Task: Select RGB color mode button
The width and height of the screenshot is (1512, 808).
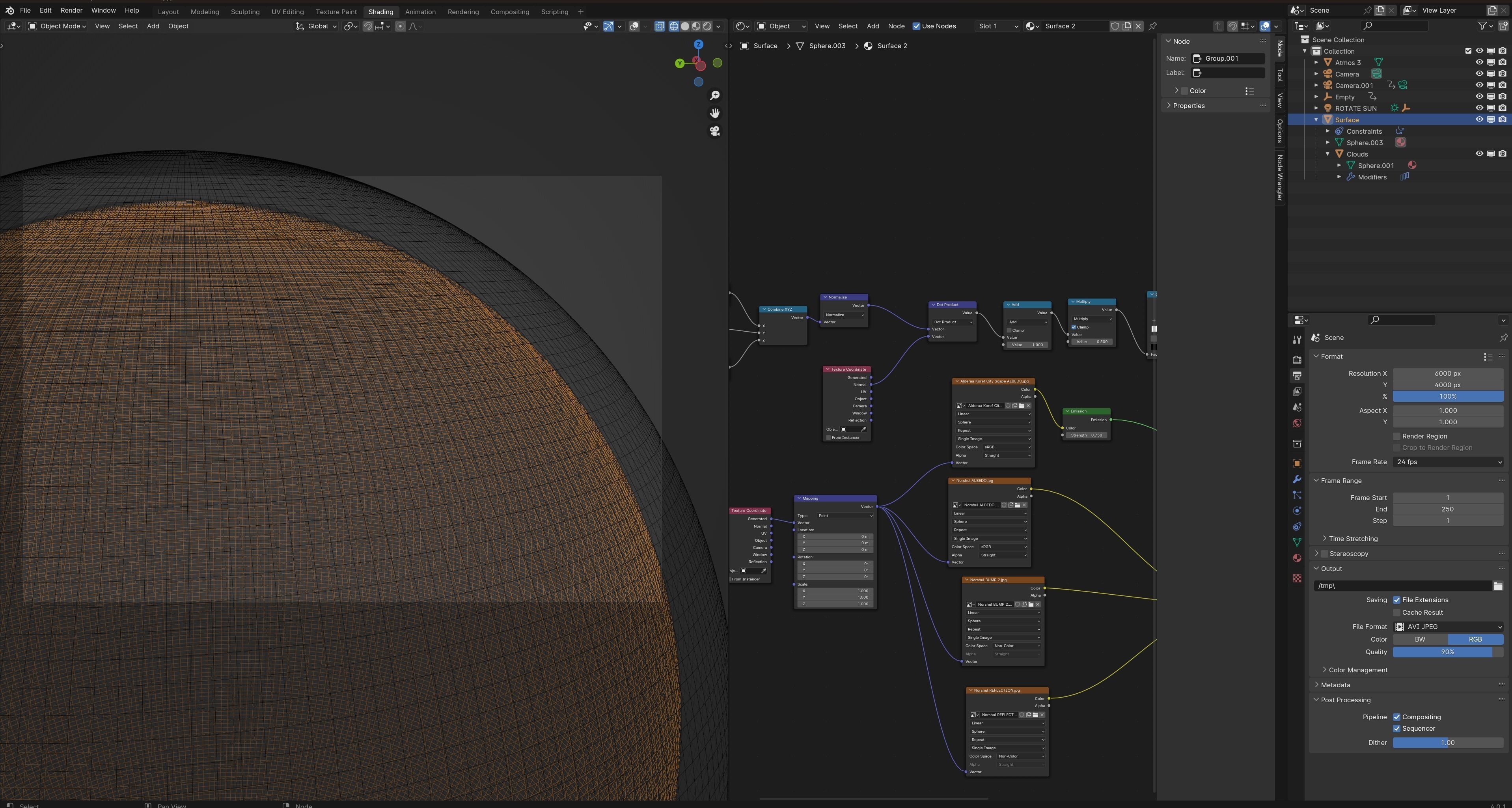Action: [1475, 639]
